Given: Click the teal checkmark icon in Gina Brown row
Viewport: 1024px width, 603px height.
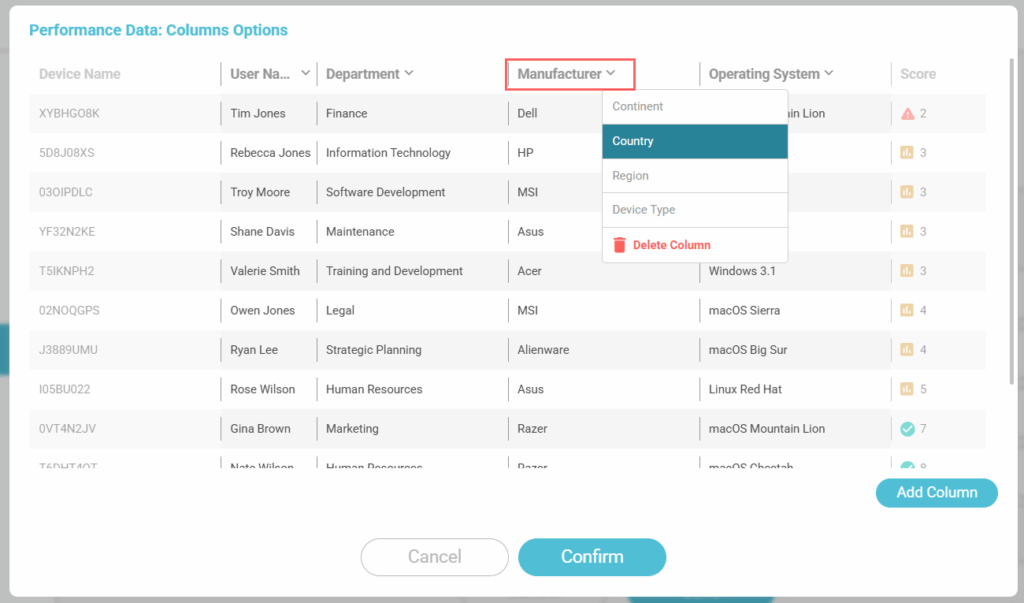Looking at the screenshot, I should point(907,429).
